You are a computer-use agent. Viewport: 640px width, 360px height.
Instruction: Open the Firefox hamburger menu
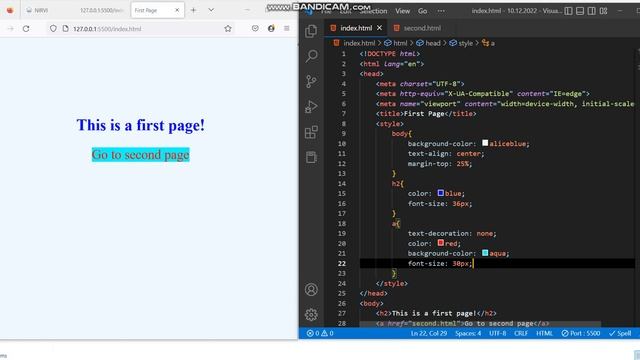[x=287, y=29]
